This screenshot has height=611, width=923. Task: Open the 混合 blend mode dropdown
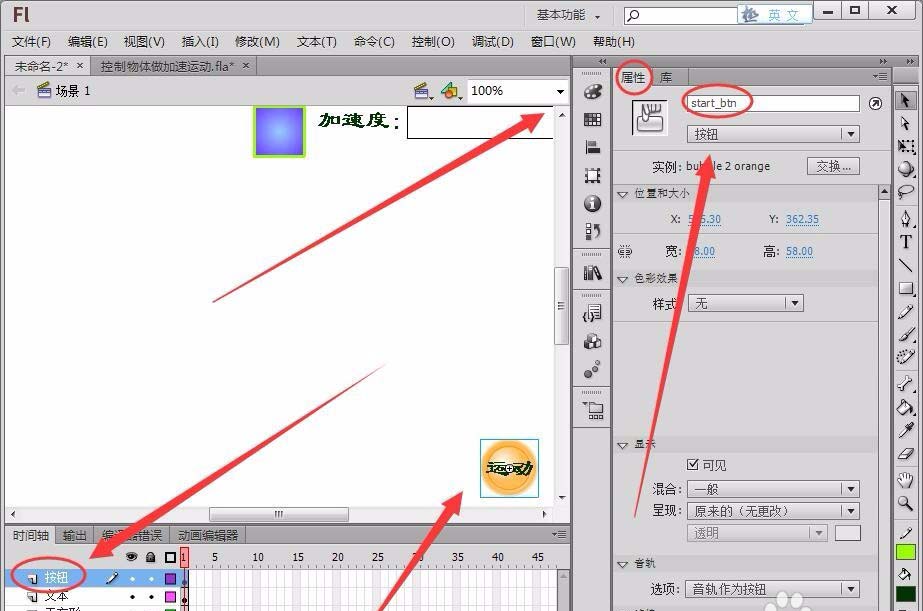click(x=773, y=489)
